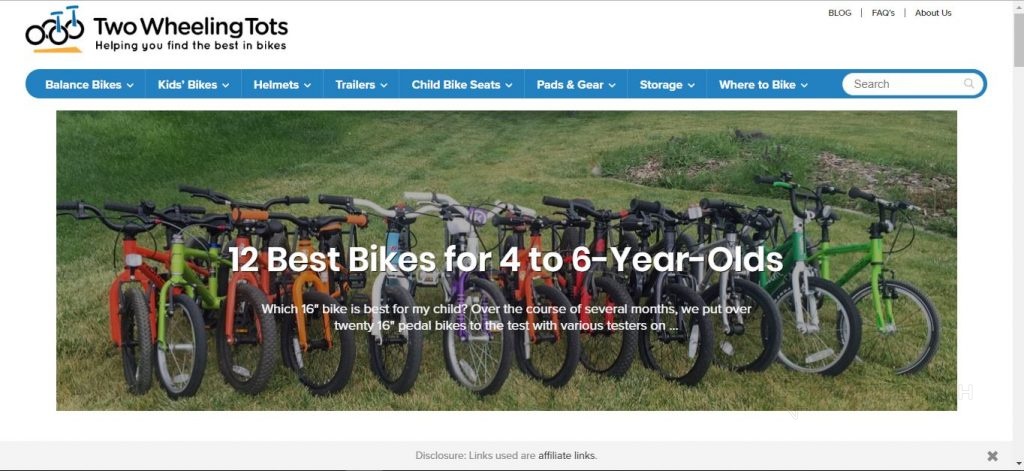The height and width of the screenshot is (471, 1024).
Task: Open the Child Bike Seats menu
Action: click(462, 84)
